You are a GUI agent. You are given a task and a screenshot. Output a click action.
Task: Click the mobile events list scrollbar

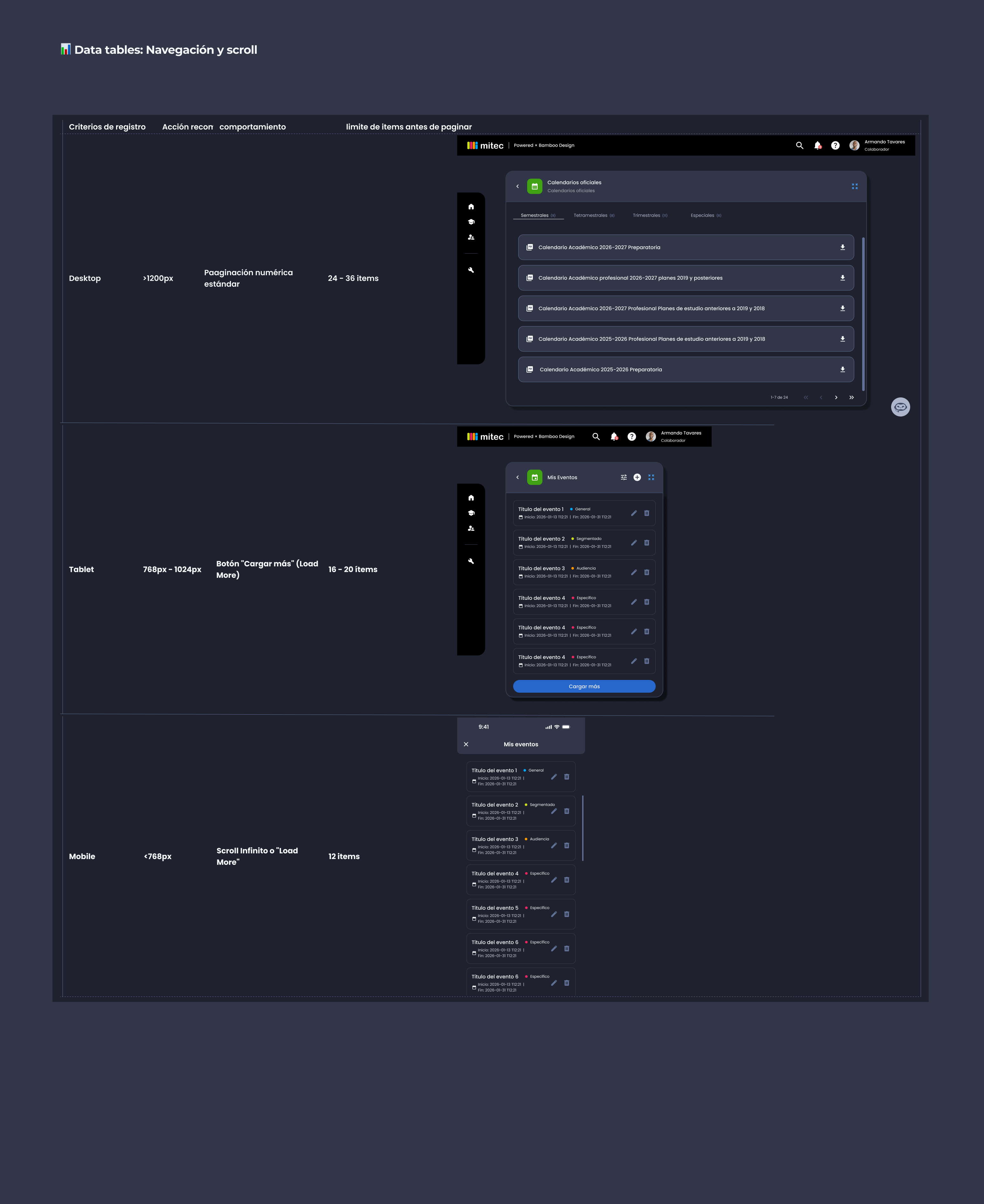(583, 829)
